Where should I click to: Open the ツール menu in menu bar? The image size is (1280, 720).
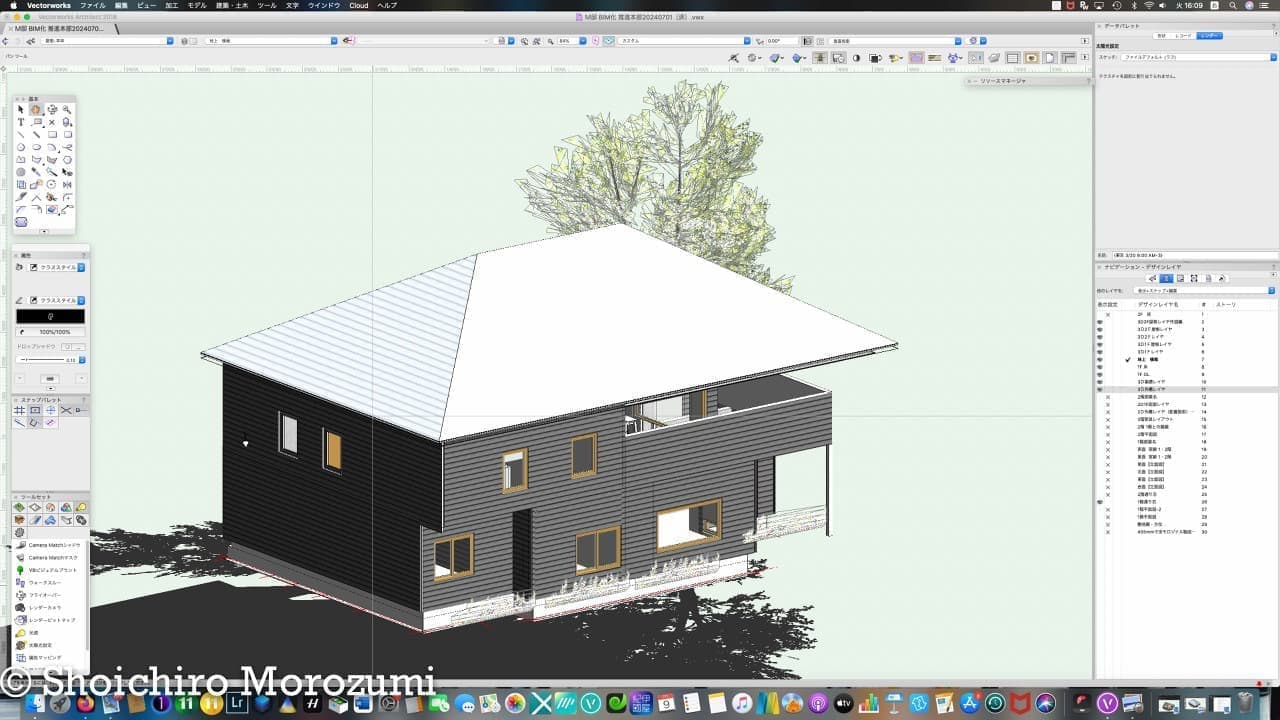267,5
